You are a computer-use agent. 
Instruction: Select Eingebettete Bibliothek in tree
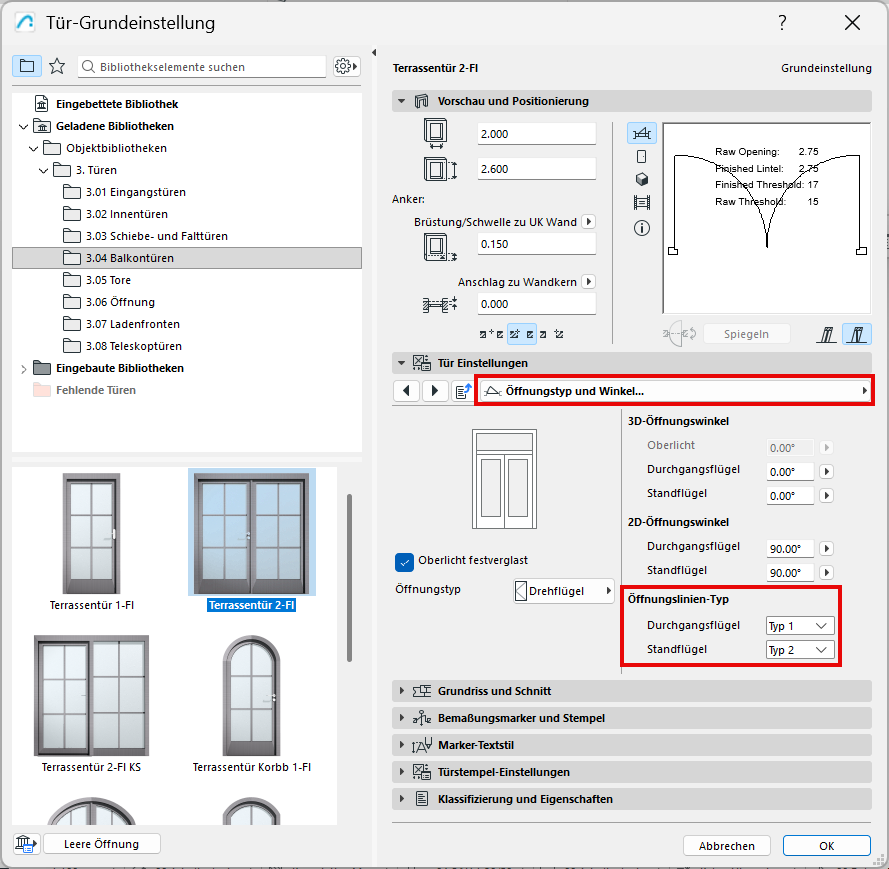106,104
